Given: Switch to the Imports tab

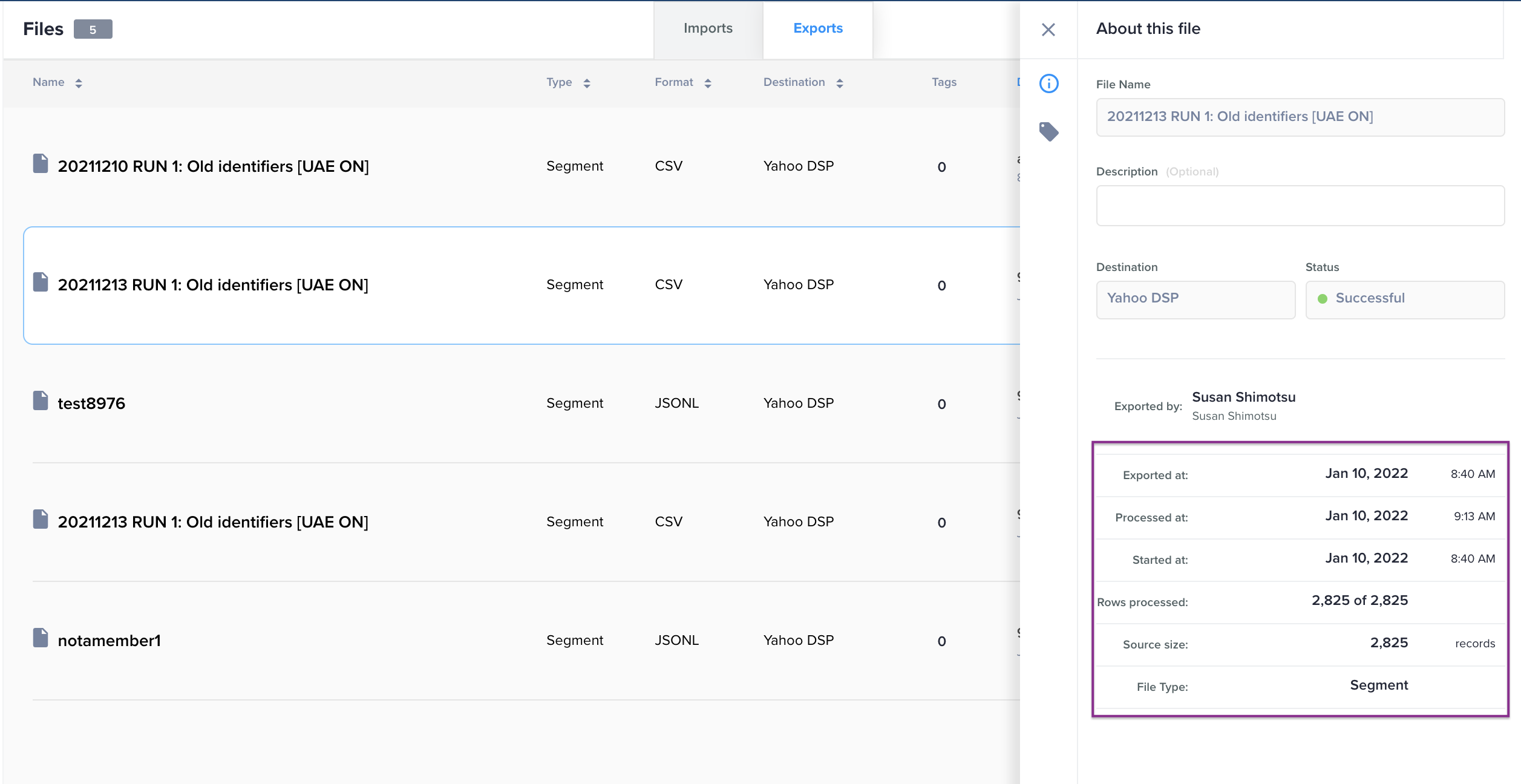Looking at the screenshot, I should coord(708,28).
